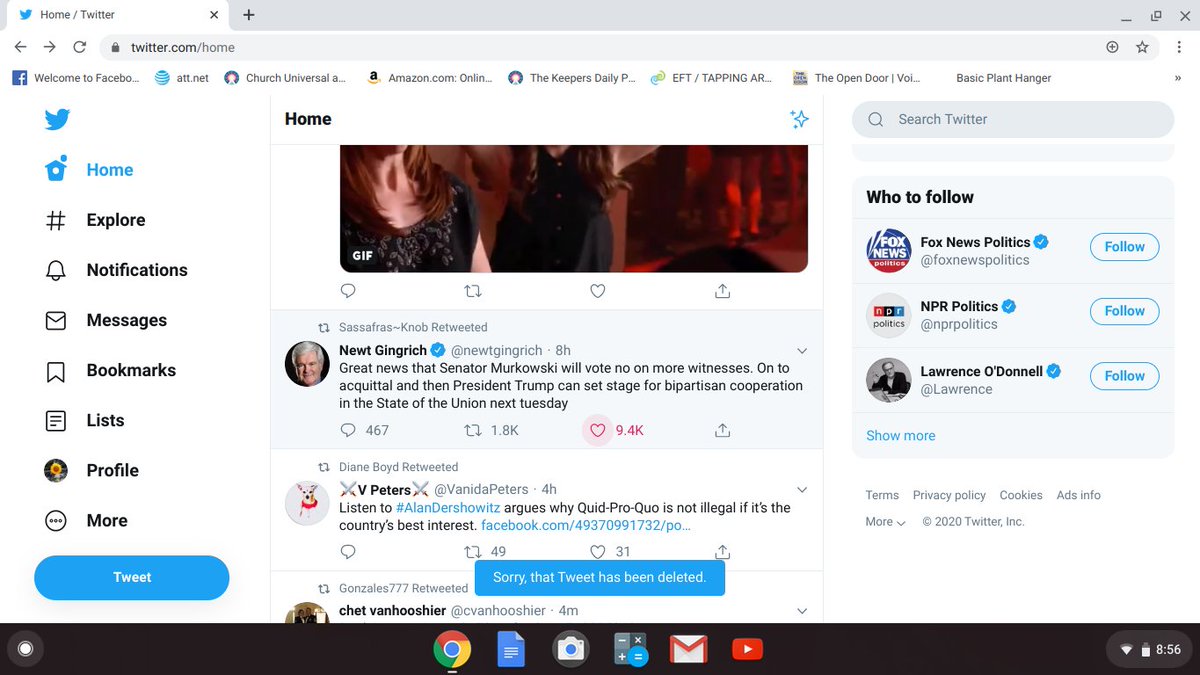Click Sassafras~Knob Retweeted label
This screenshot has width=1200, height=675.
413,327
